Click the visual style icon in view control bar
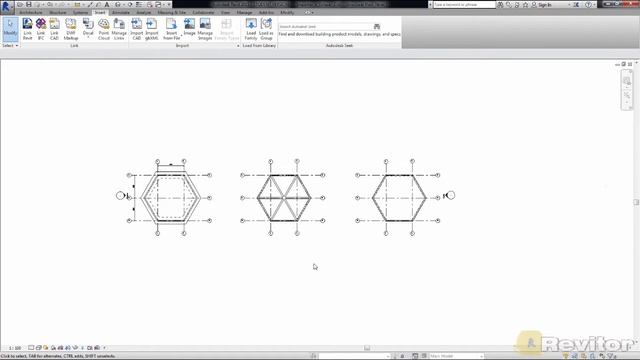 coord(38,348)
